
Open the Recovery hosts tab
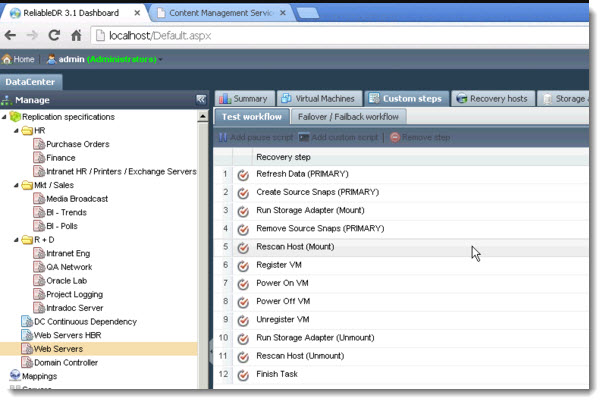pyautogui.click(x=493, y=99)
